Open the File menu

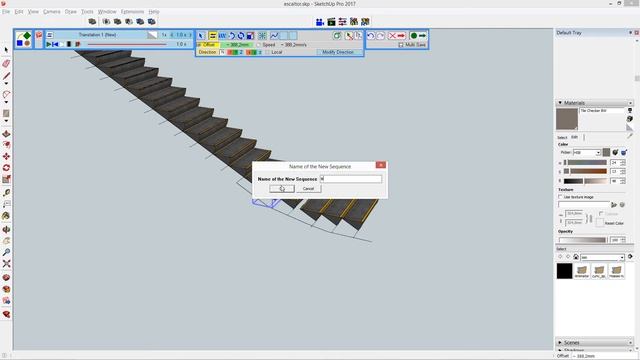click(x=6, y=12)
